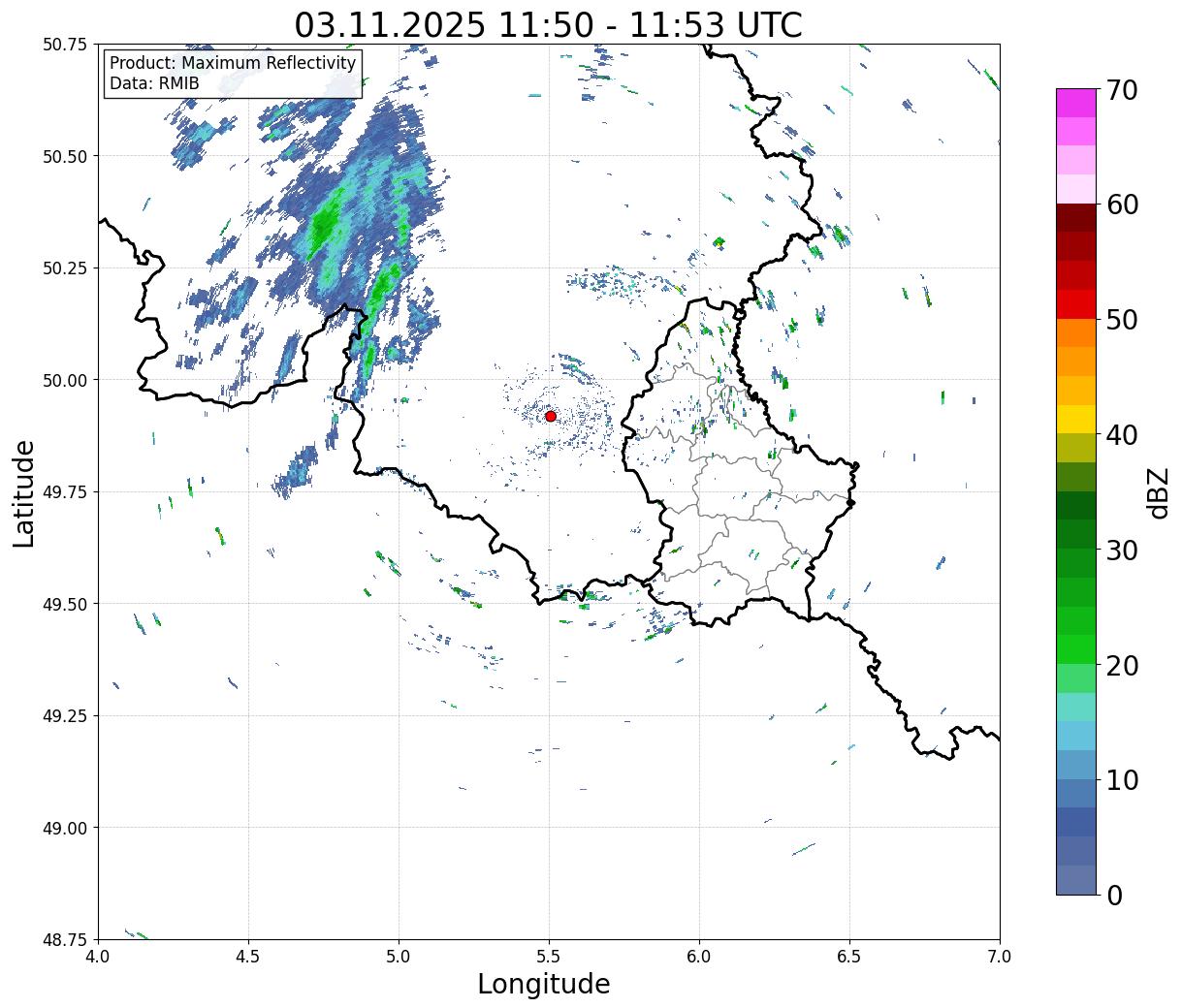Click the latitude tick label 48.75
The height and width of the screenshot is (1008, 1182).
[x=65, y=940]
